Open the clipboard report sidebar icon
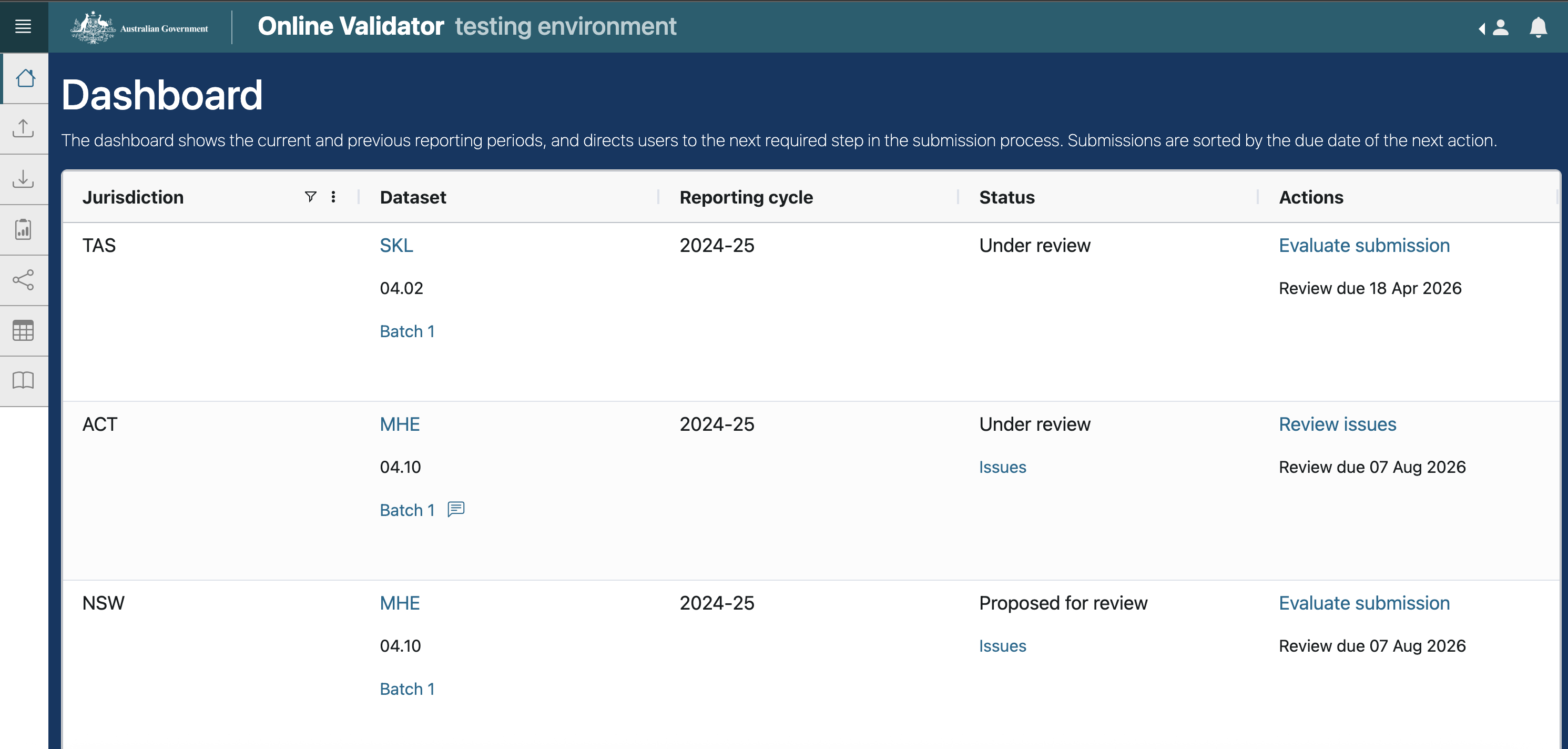Screen dimensions: 1568x749 pos(23,229)
